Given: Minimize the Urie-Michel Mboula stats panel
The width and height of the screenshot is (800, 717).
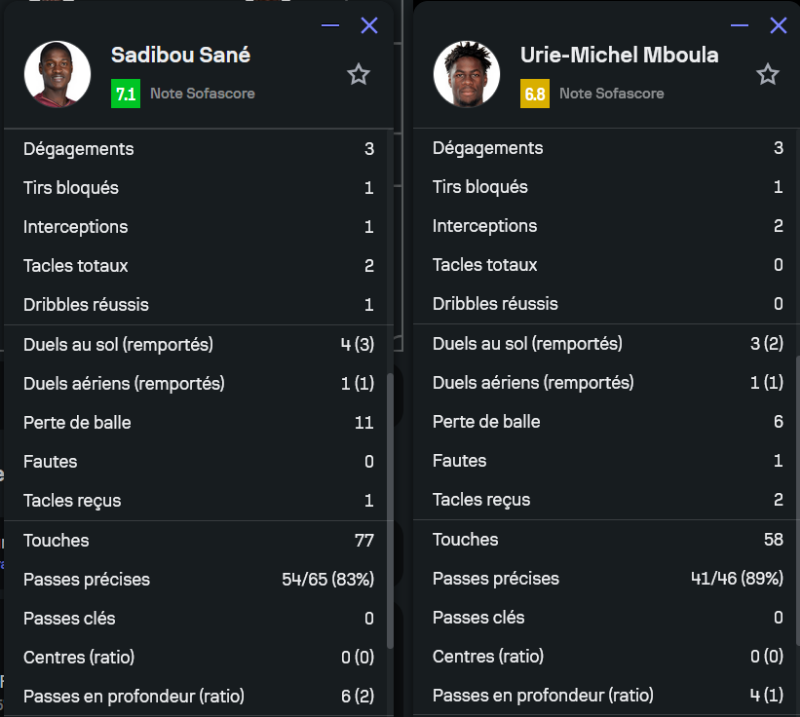Looking at the screenshot, I should pos(740,25).
